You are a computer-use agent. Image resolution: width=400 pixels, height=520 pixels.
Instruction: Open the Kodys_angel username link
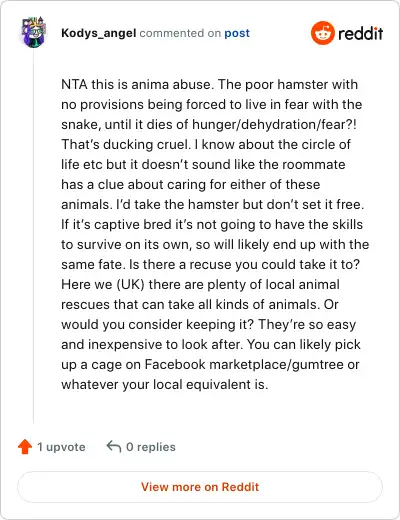[x=99, y=33]
